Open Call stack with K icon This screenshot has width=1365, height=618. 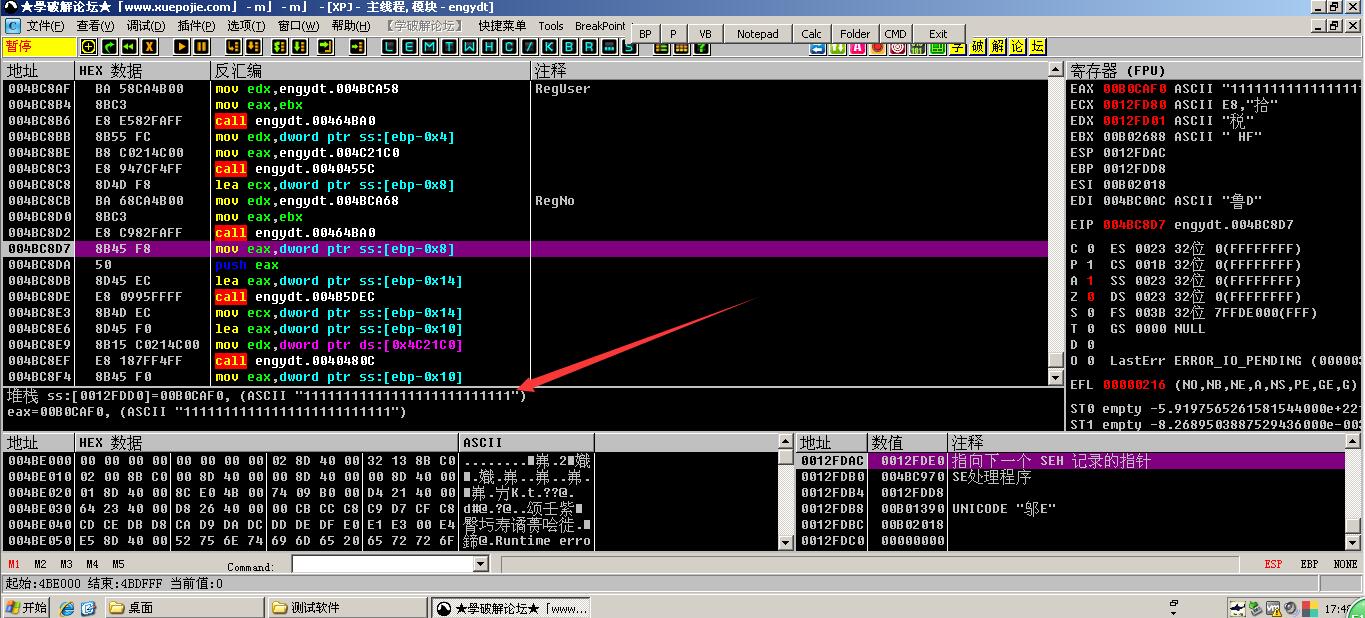549,46
